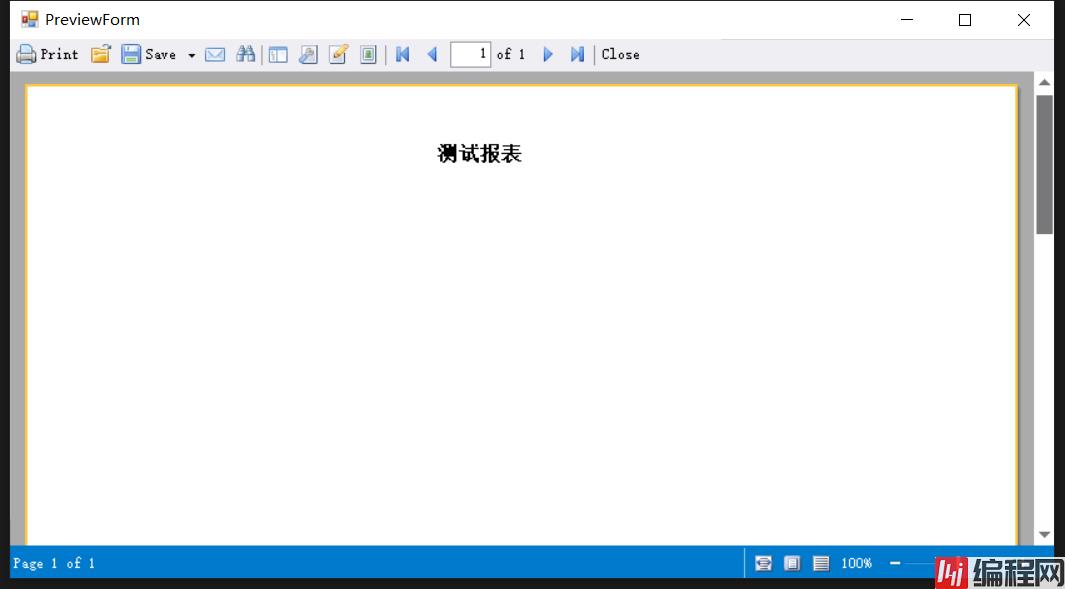Click the Save floppy disk icon

tap(131, 55)
